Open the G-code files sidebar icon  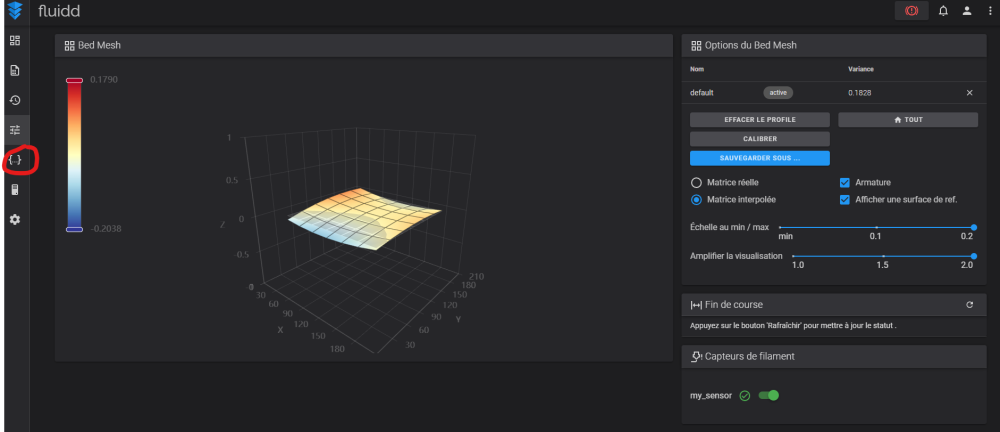(15, 70)
